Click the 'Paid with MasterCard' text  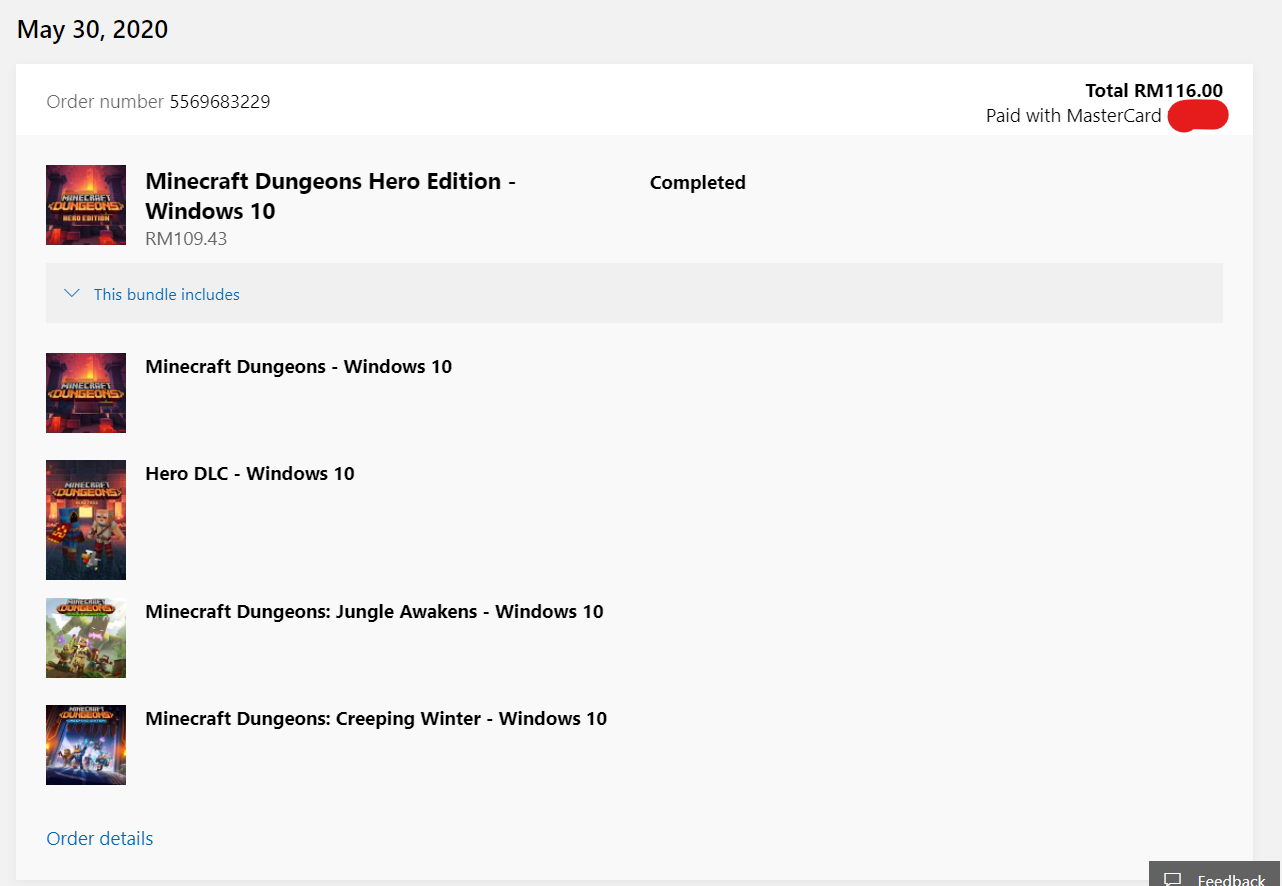1074,116
